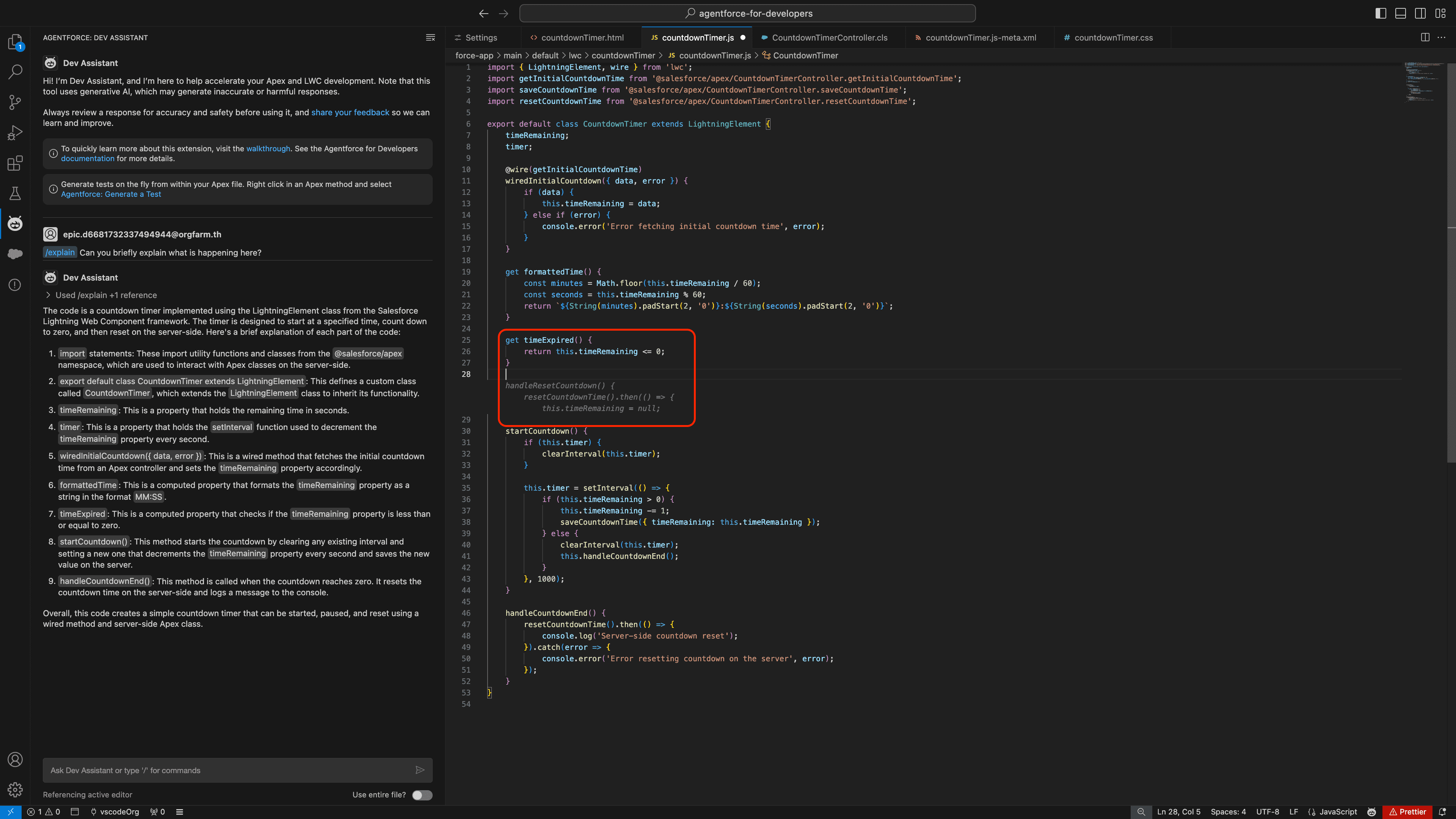Go back with the left arrow

483,14
